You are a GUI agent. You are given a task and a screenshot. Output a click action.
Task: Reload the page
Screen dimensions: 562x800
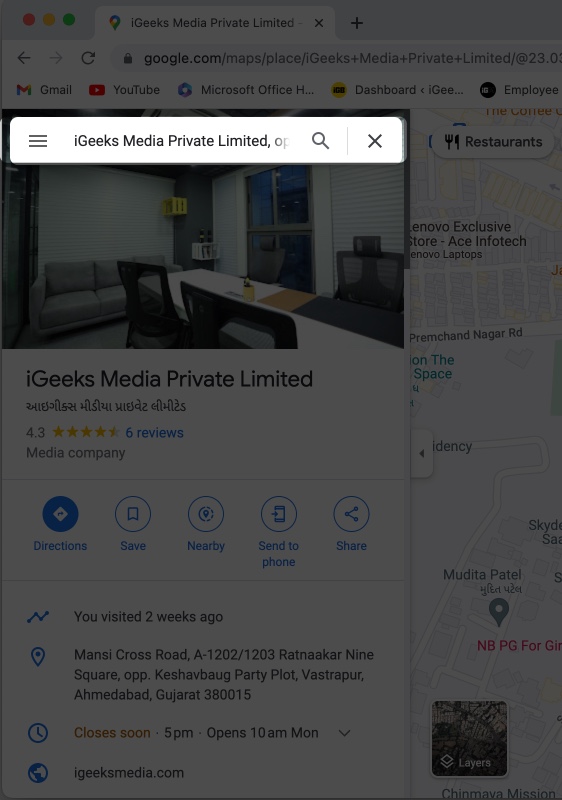(88, 58)
